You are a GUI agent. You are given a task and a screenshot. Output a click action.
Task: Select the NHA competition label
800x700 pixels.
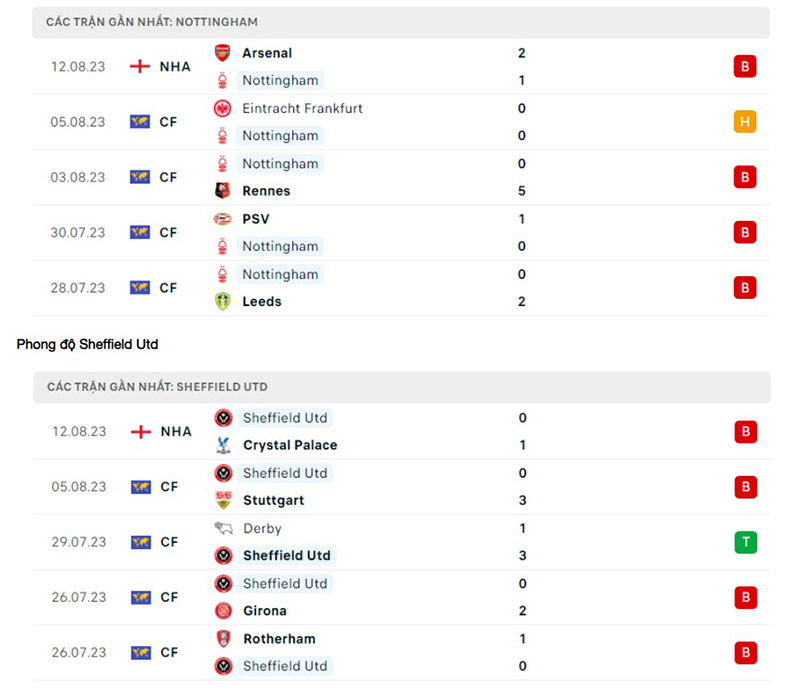(x=176, y=66)
